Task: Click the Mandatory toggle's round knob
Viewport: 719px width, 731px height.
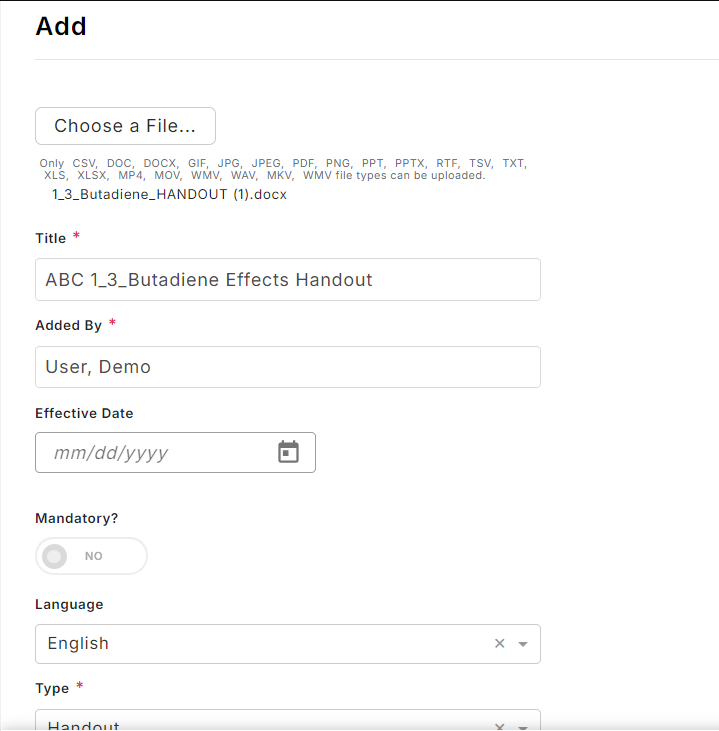Action: 55,556
